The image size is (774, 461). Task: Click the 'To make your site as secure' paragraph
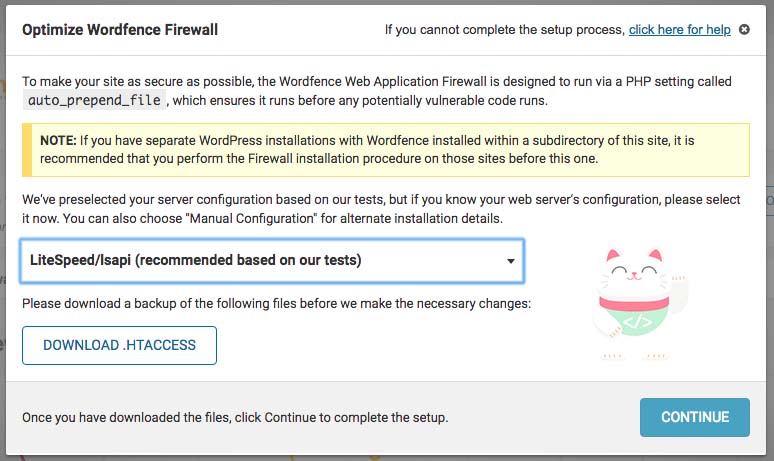(377, 91)
